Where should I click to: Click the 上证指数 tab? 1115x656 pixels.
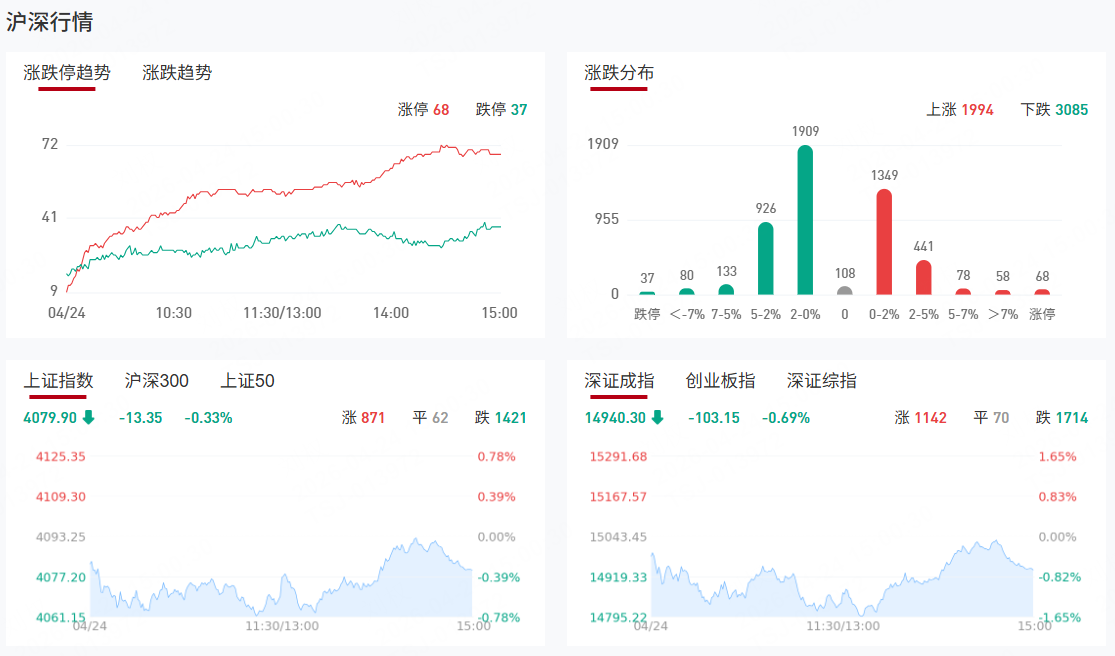tap(58, 381)
